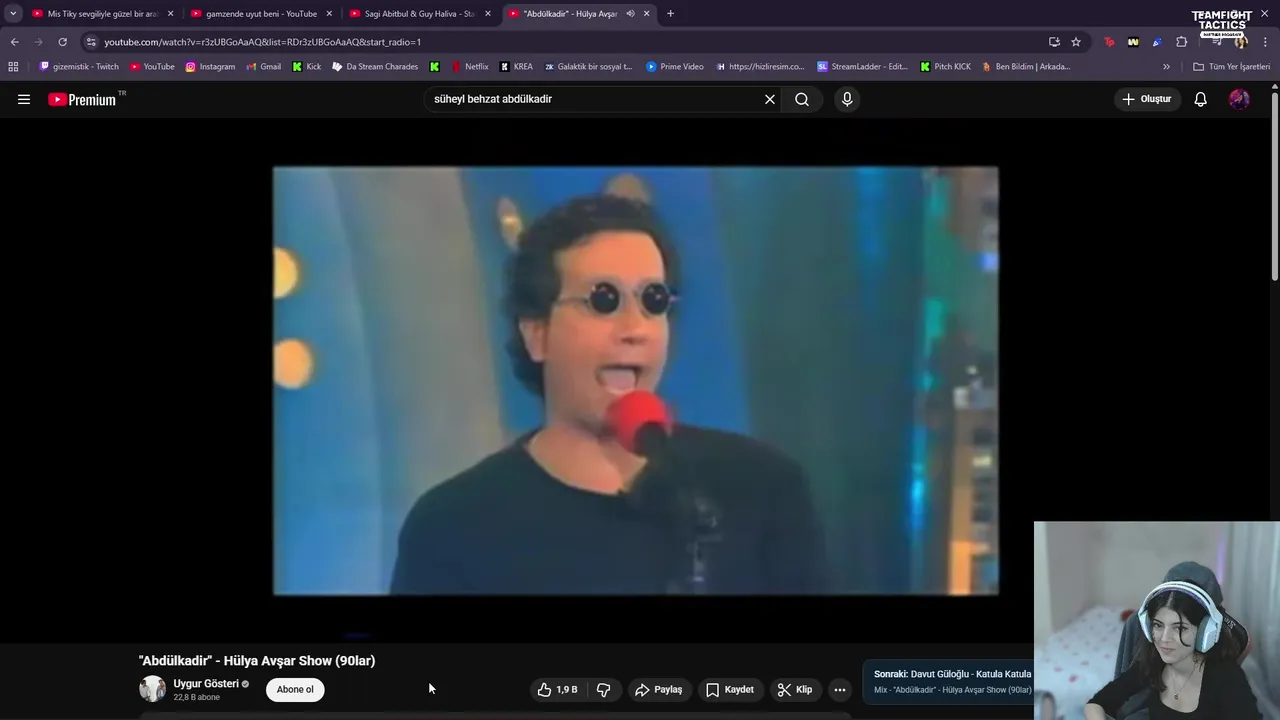Go back in browser history
The width and height of the screenshot is (1280, 720).
[14, 42]
